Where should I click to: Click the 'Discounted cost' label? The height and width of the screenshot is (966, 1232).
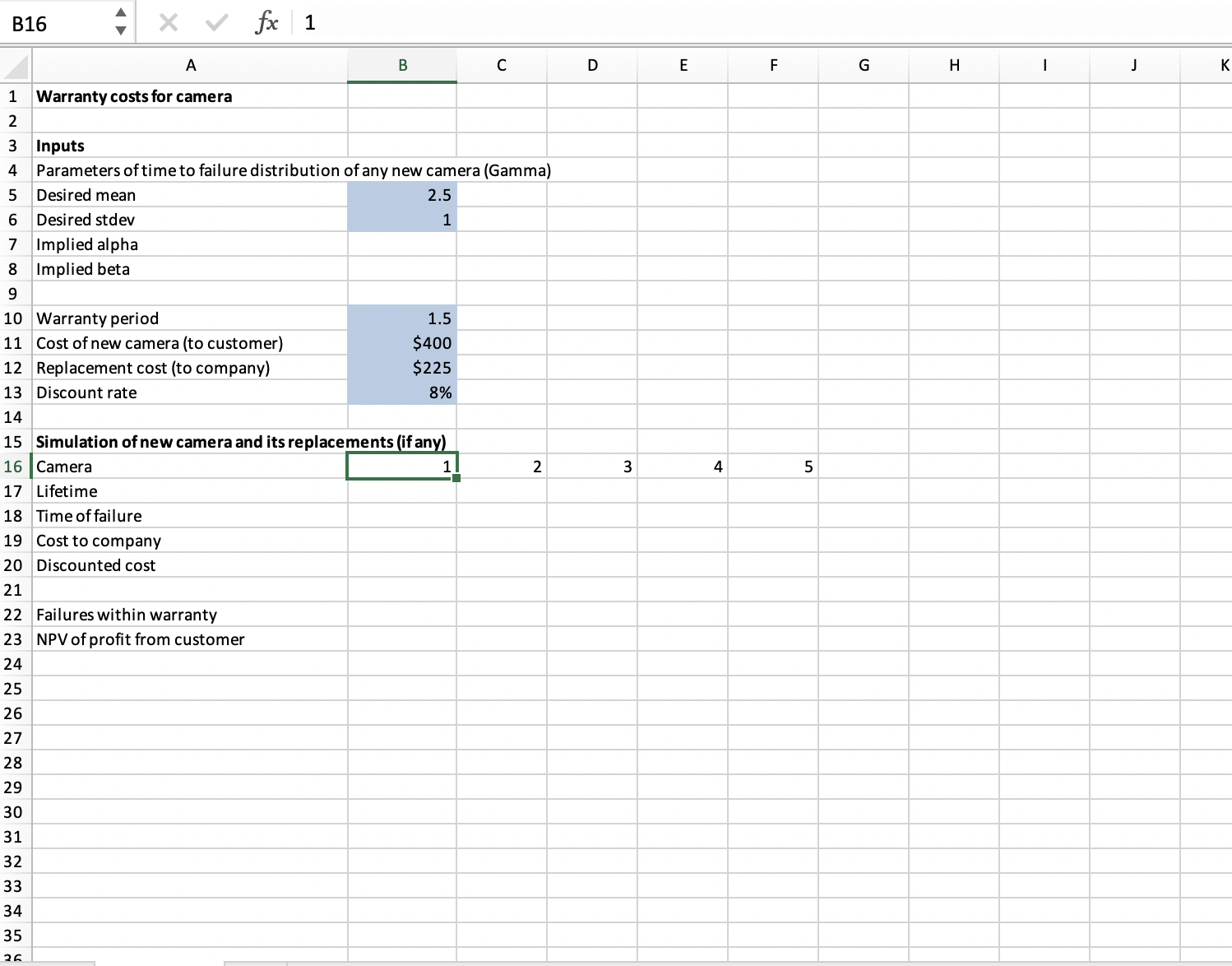pyautogui.click(x=95, y=565)
